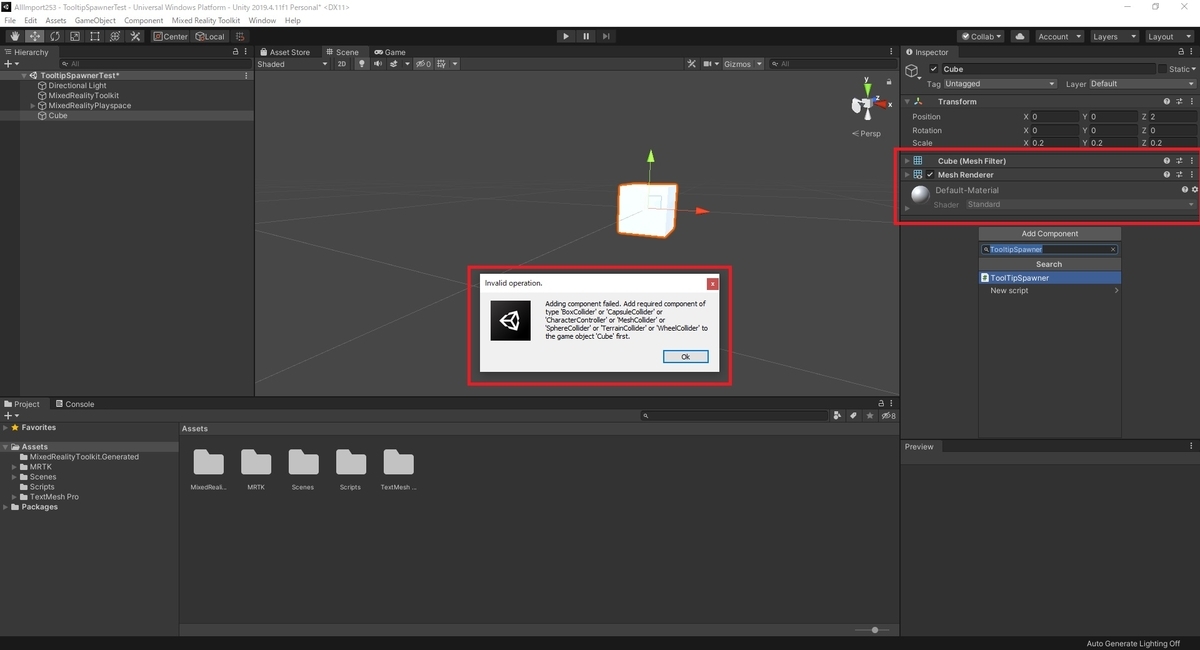The height and width of the screenshot is (650, 1200).
Task: Click the Default-Material preview sphere
Action: click(920, 194)
